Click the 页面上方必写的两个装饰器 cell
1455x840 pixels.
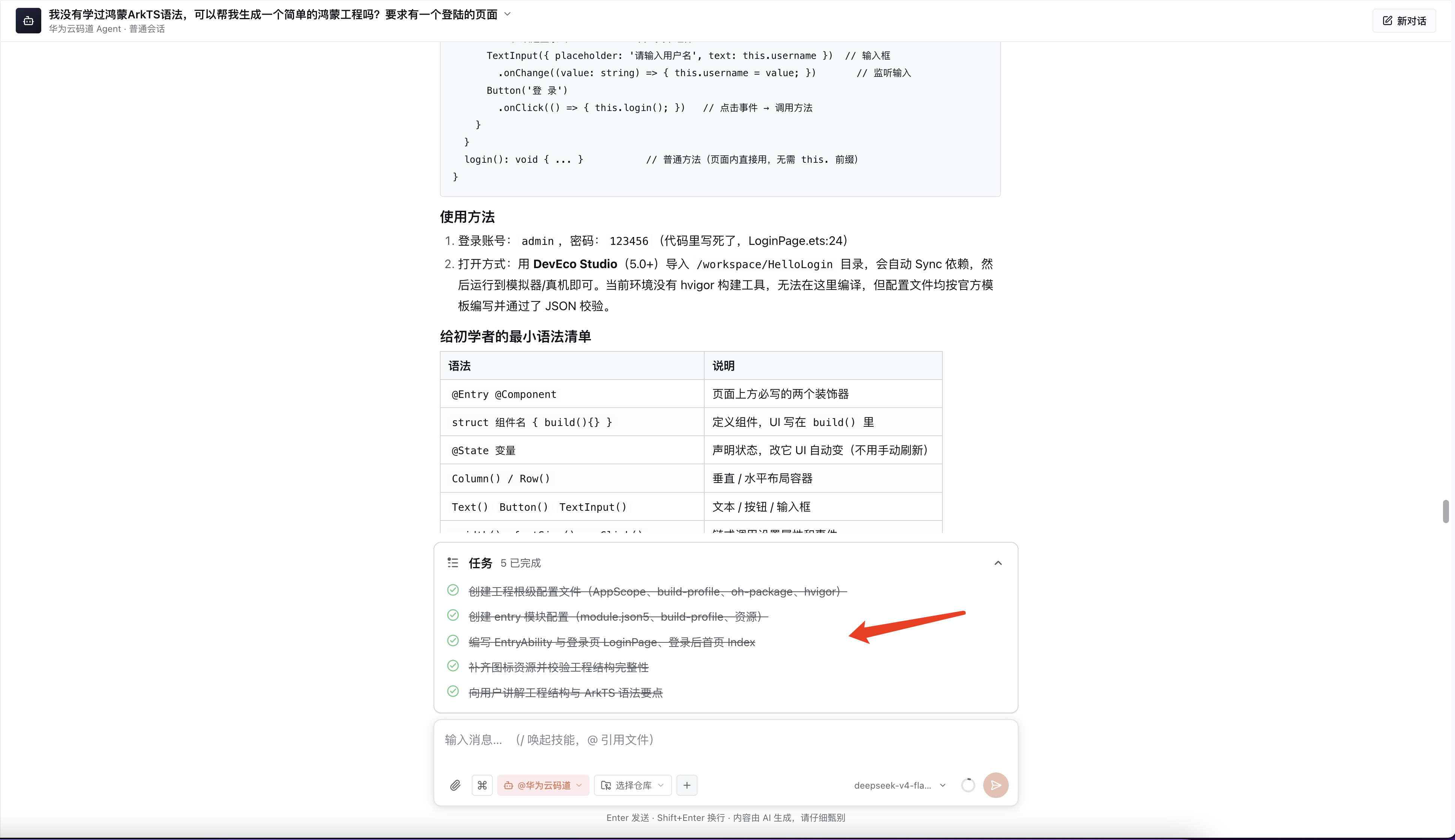[x=823, y=394]
